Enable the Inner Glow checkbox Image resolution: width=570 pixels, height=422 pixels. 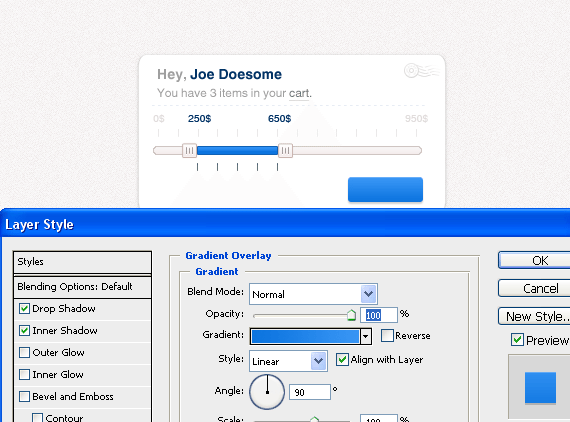tap(24, 374)
